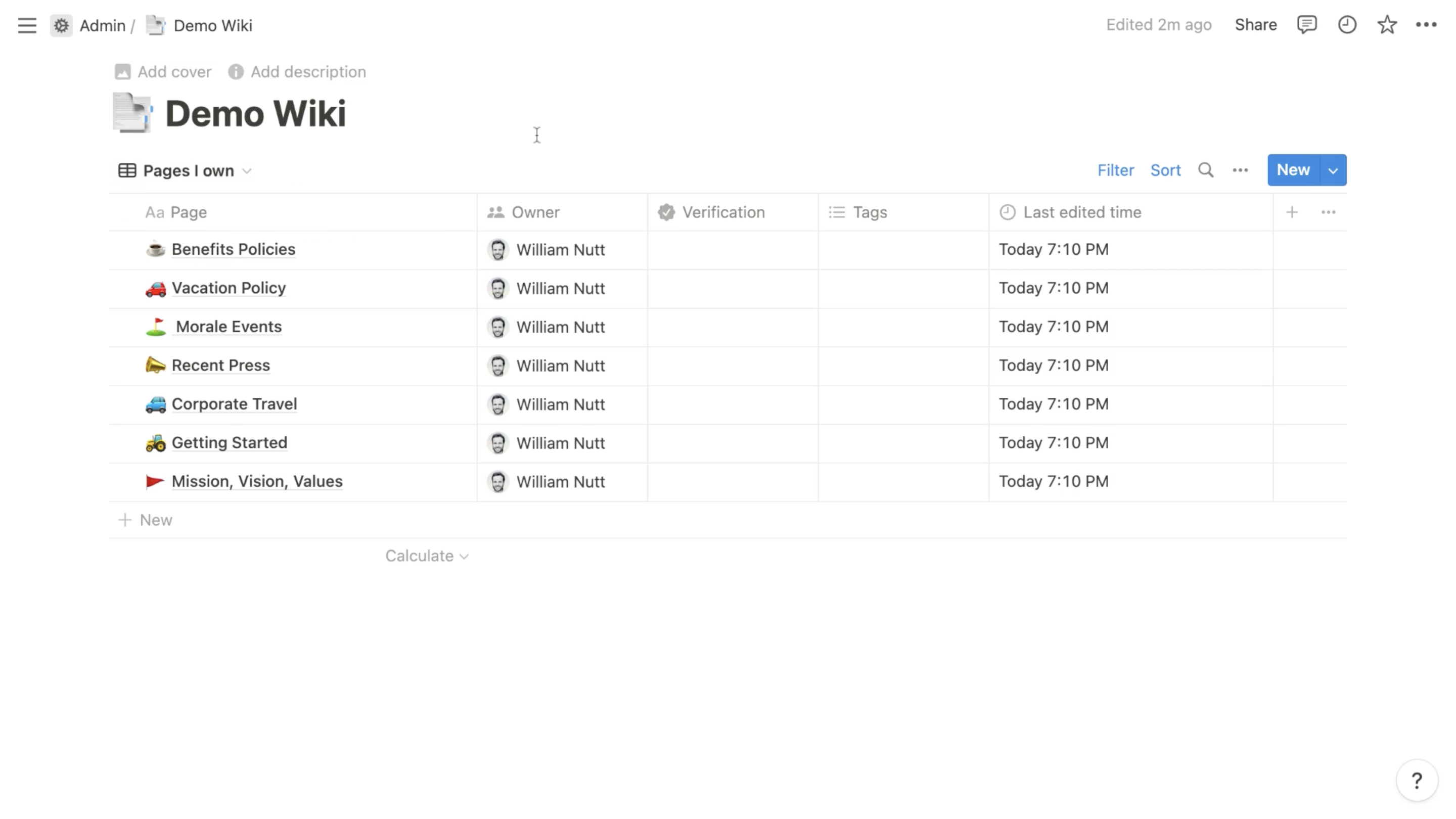Image resolution: width=1456 pixels, height=819 pixels.
Task: Open the Sort options
Action: pyautogui.click(x=1165, y=169)
